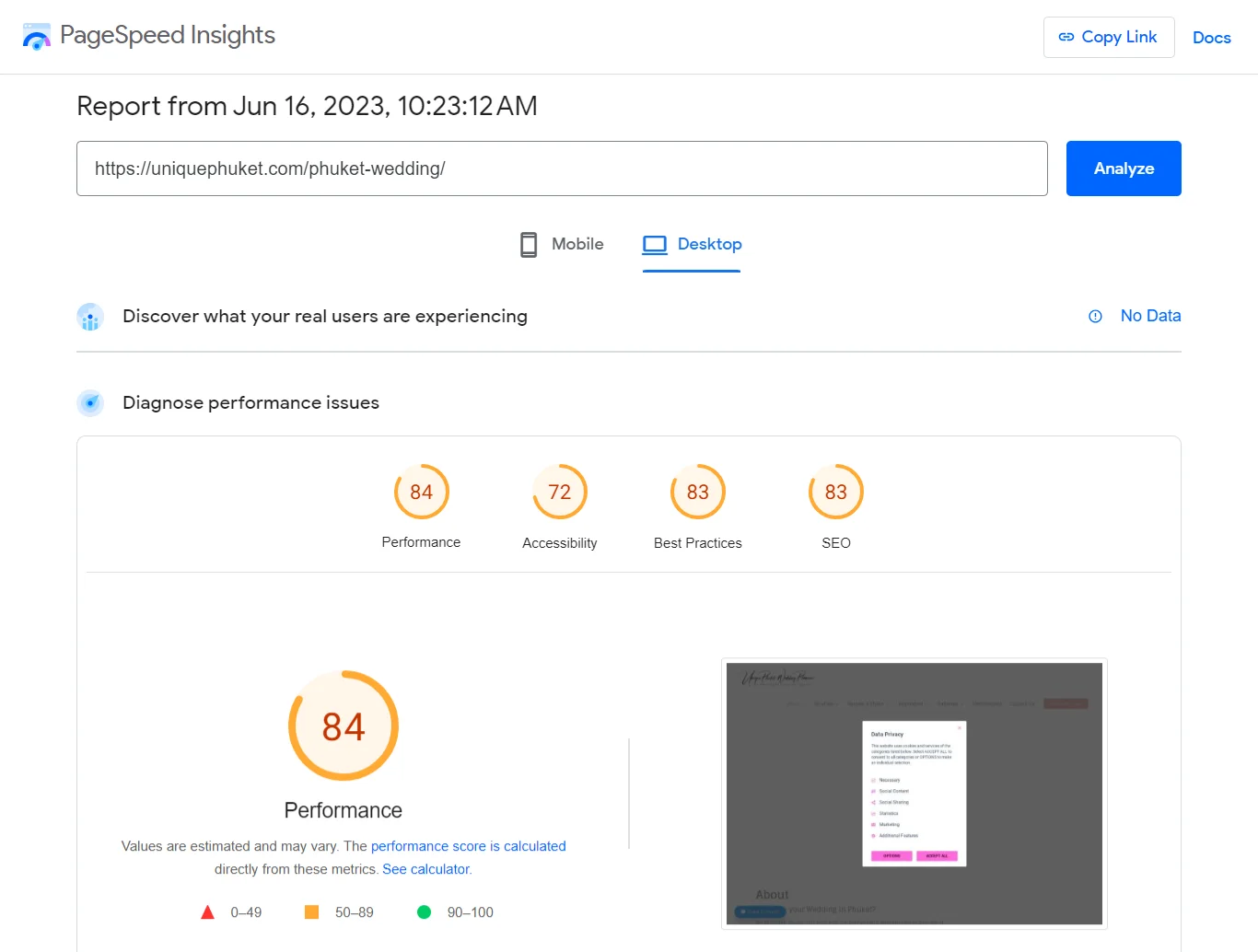Click the Accessibility category label
This screenshot has width=1258, height=952.
coord(560,543)
